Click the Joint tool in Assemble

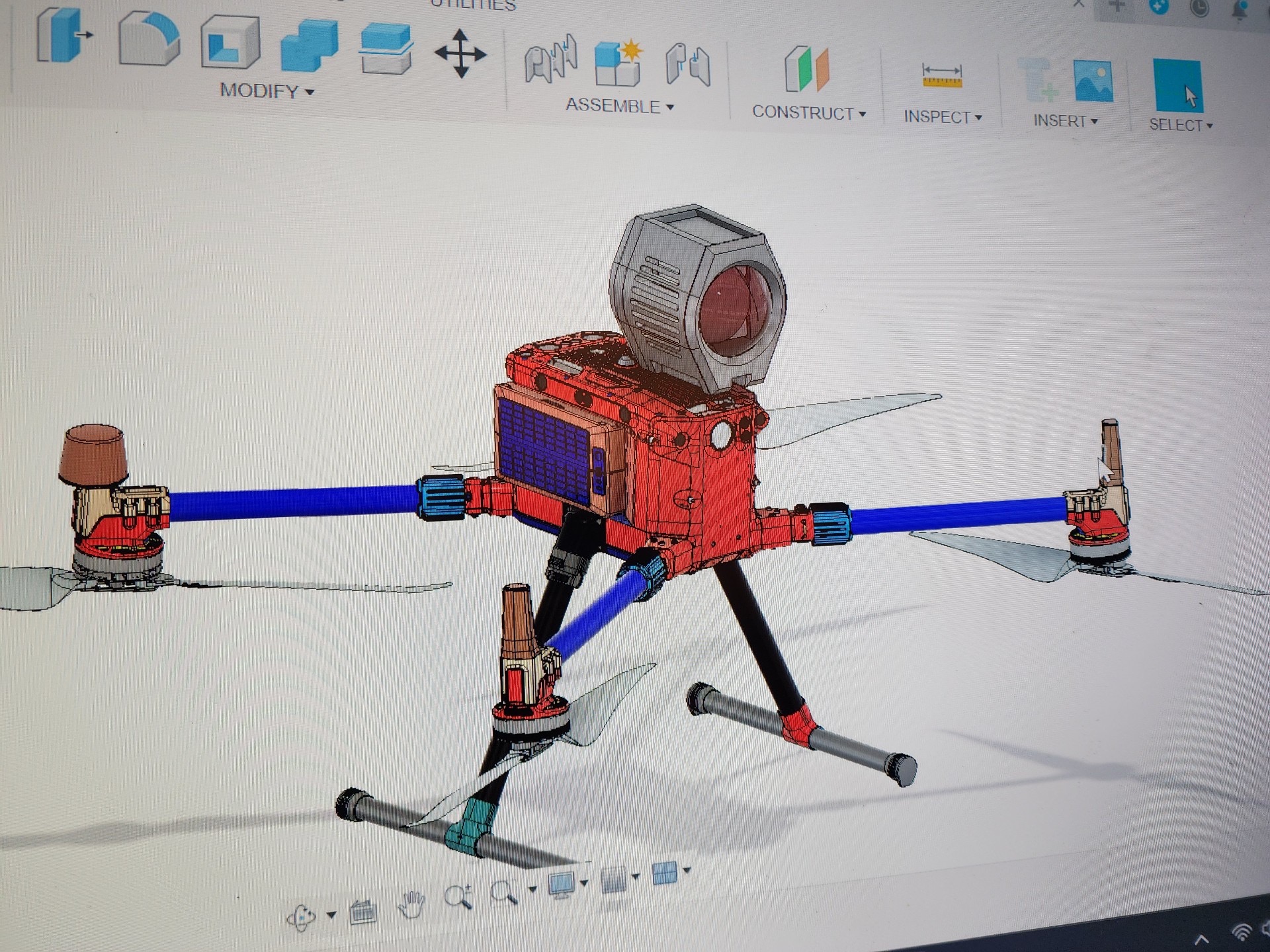coord(550,60)
